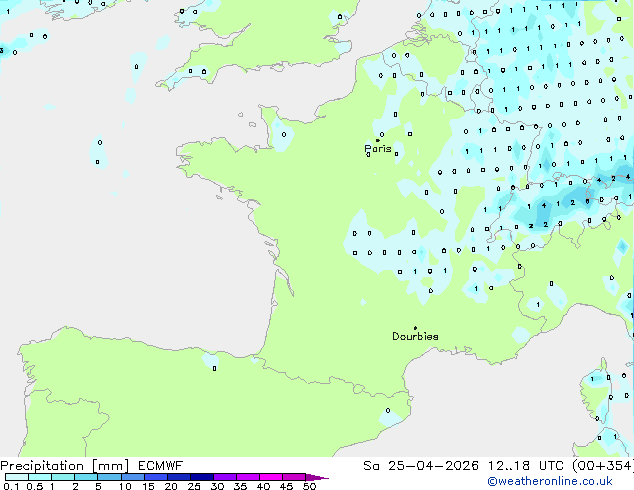Click the forecast date Sa 25-04-2026
Image resolution: width=634 pixels, height=490 pixels.
[x=421, y=466]
